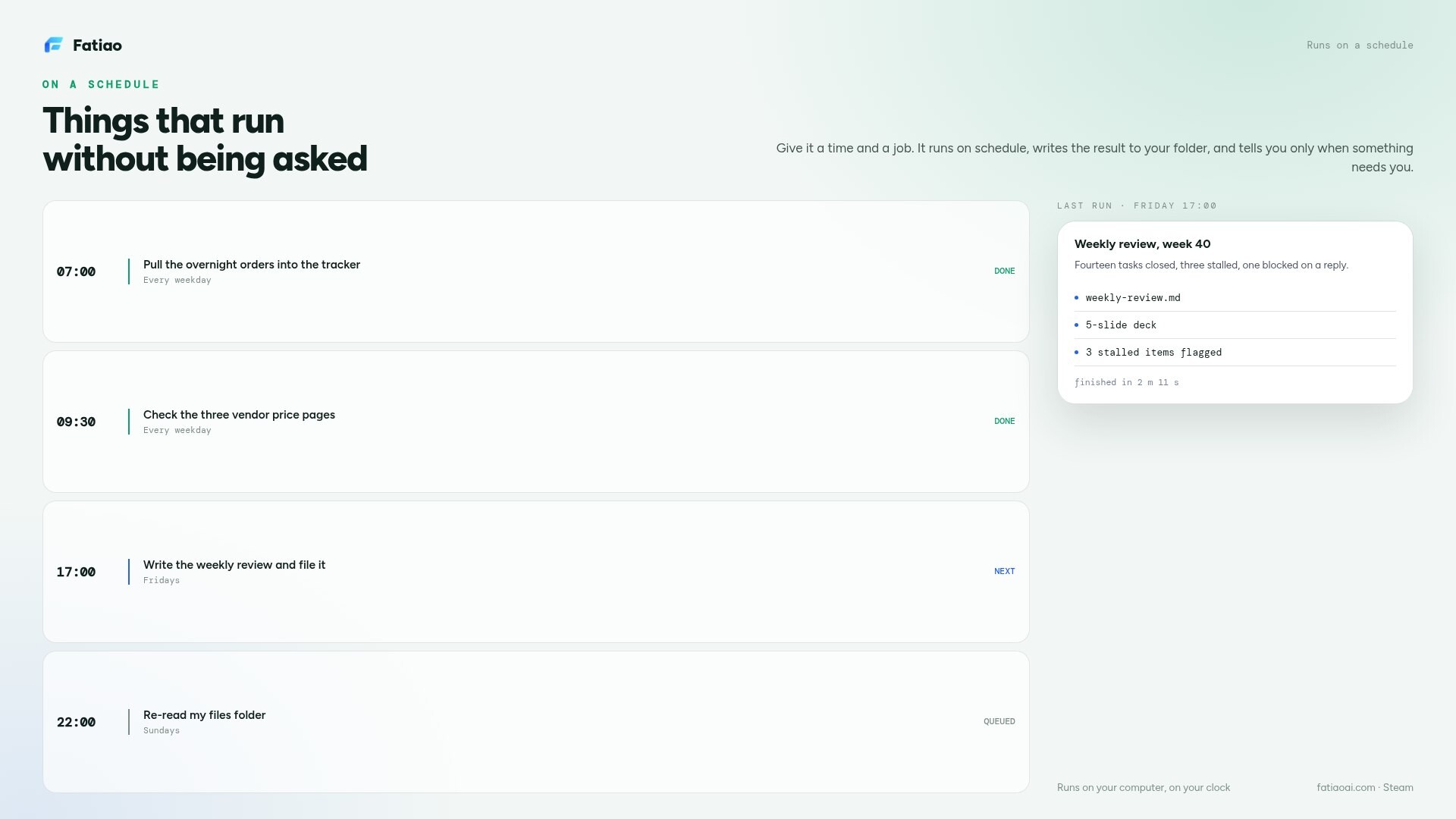The image size is (1456, 819).
Task: Click the 'Sundays' recurrence label
Action: click(x=162, y=730)
